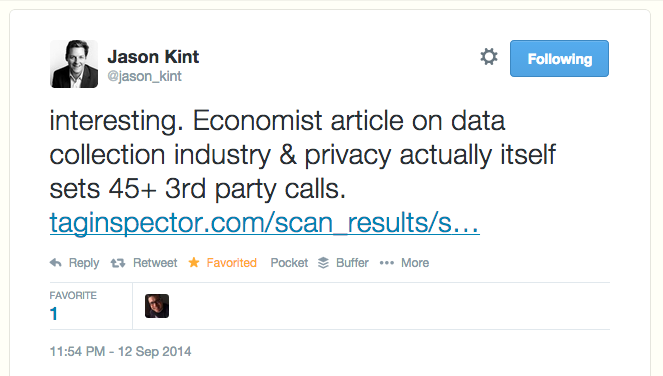
Task: Toggle the orange favorited star
Action: [194, 262]
